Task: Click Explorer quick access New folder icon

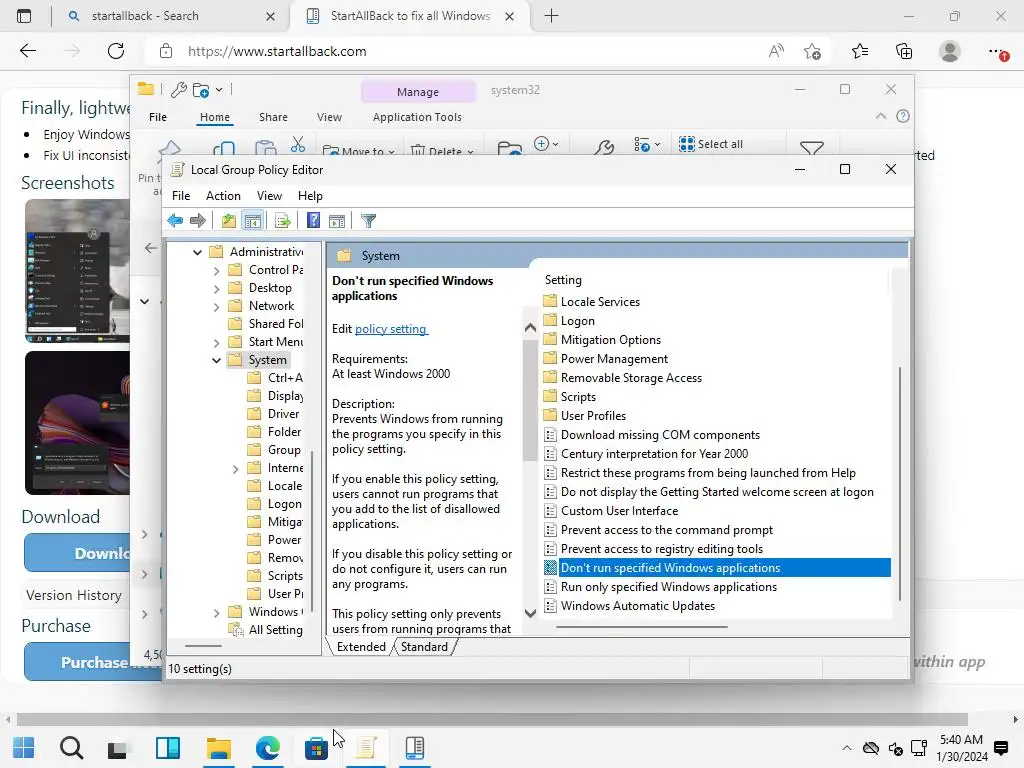Action: coord(201,90)
